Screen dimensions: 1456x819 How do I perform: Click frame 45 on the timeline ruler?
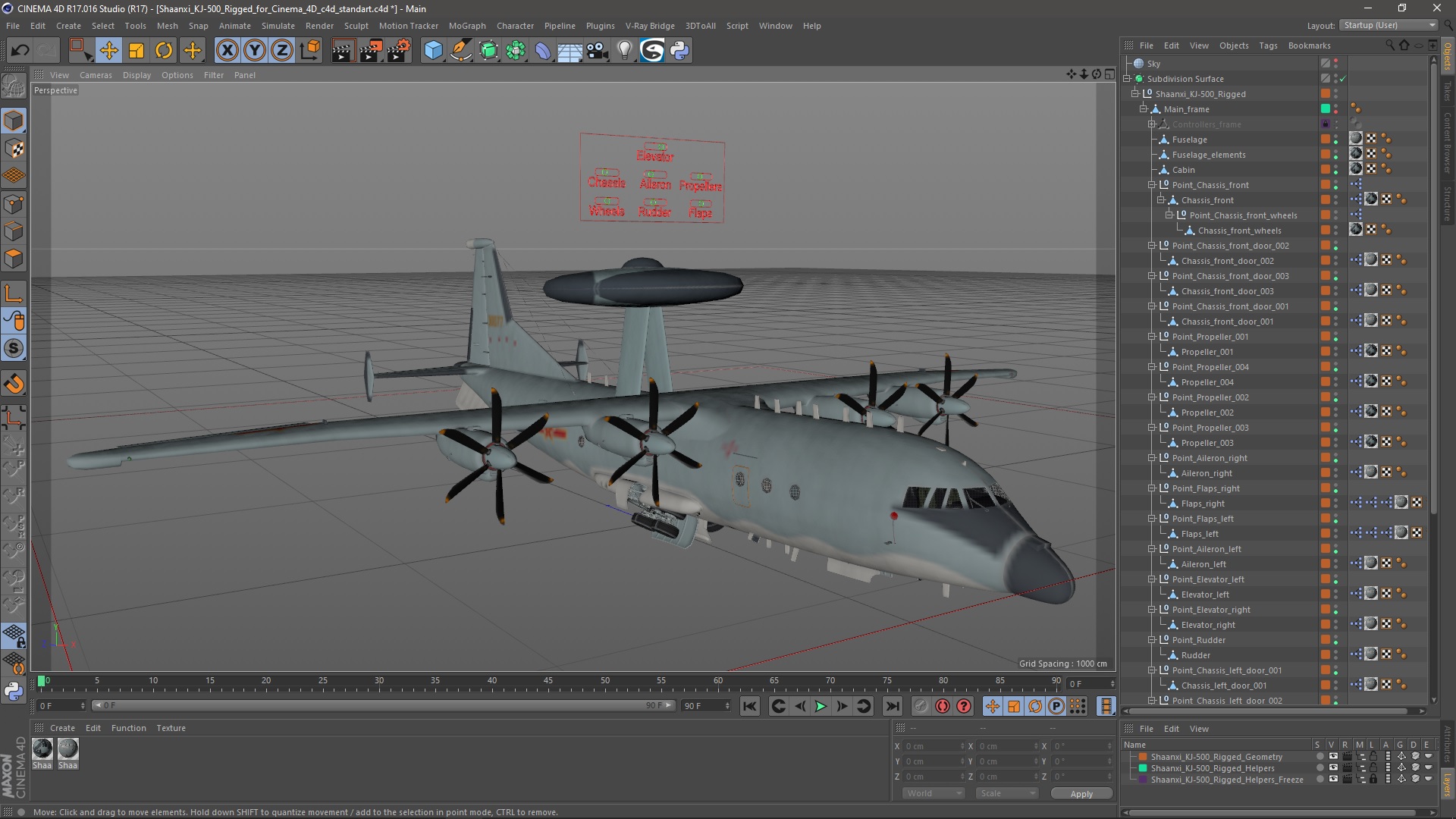pyautogui.click(x=548, y=681)
